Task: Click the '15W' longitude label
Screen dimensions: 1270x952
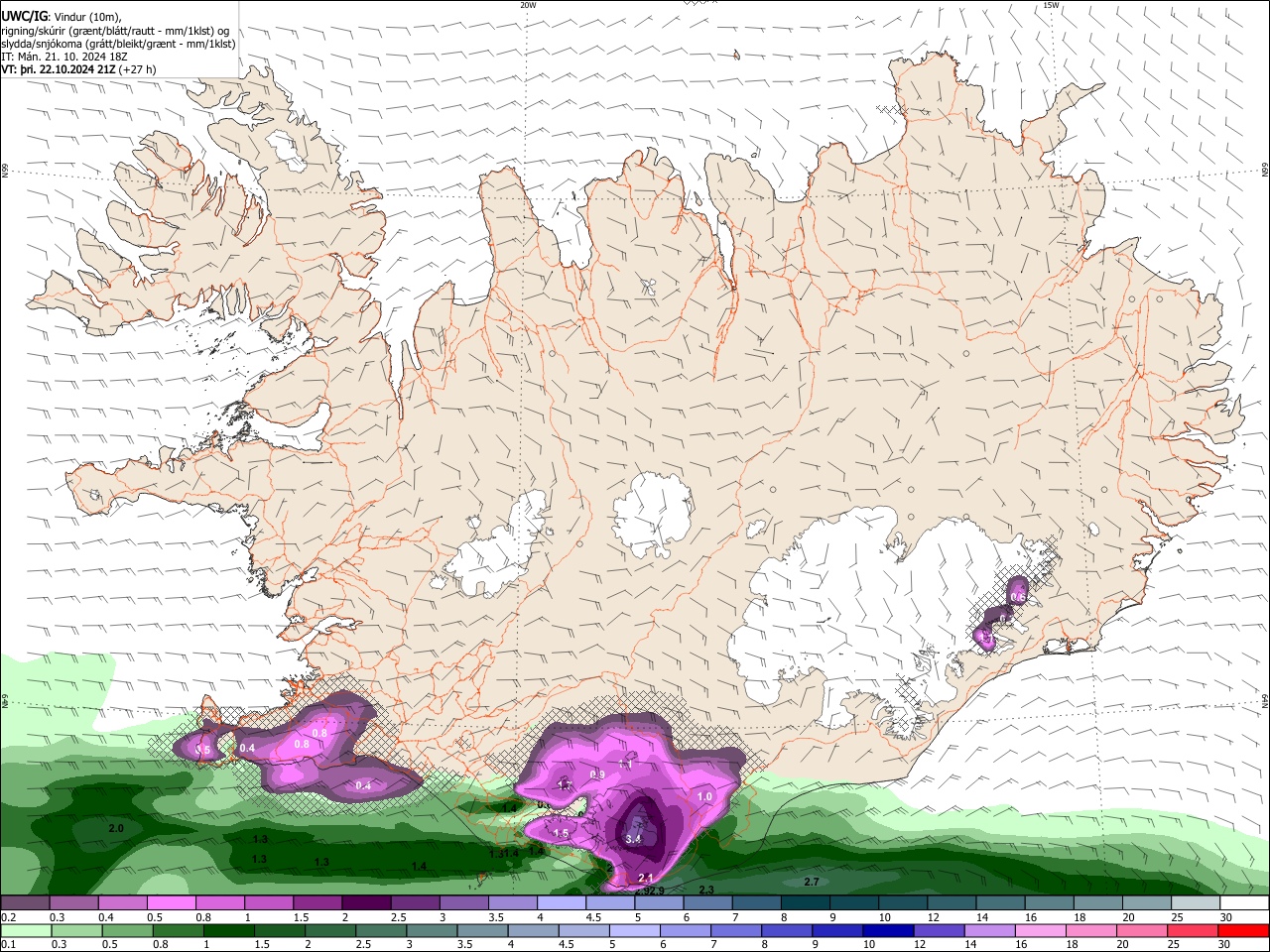Action: (1051, 5)
